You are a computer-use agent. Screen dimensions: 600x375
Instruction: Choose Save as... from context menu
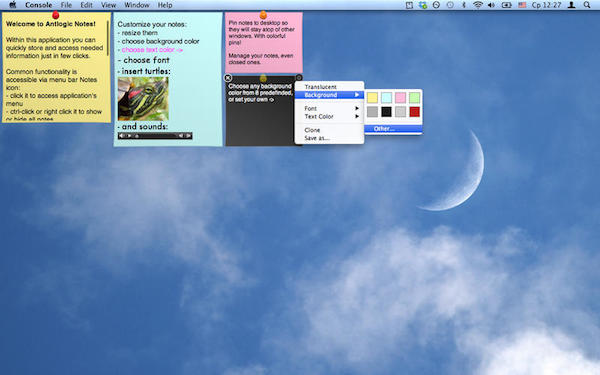pos(329,138)
